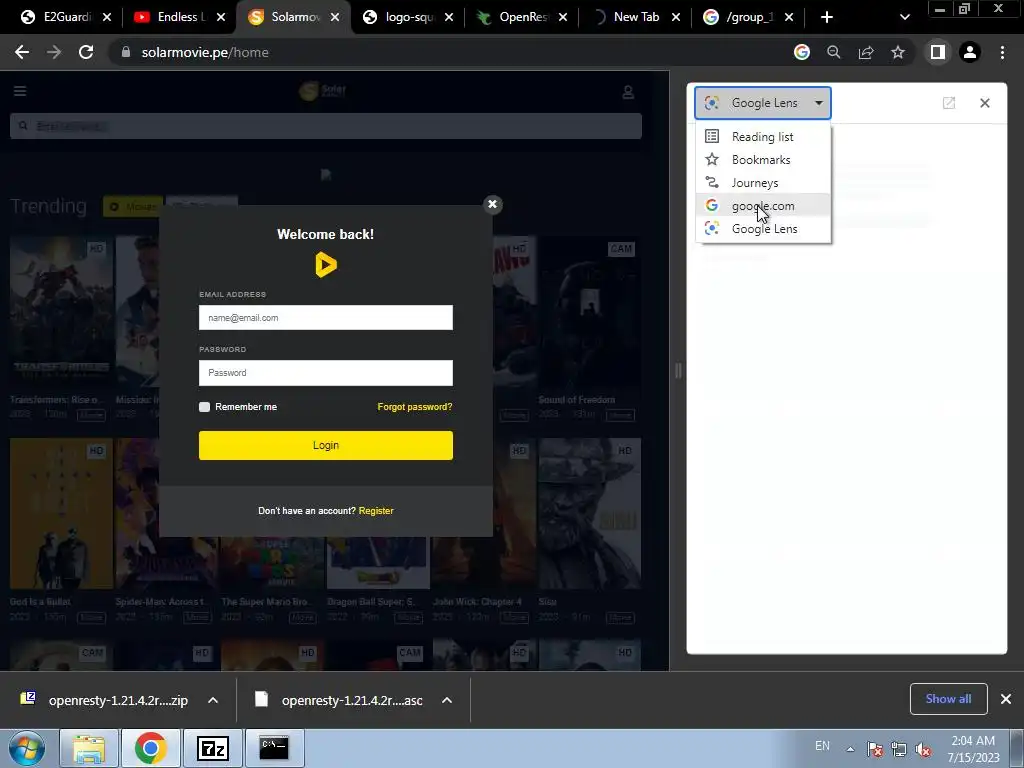Click the Solarmovie search keywords field

pos(325,126)
